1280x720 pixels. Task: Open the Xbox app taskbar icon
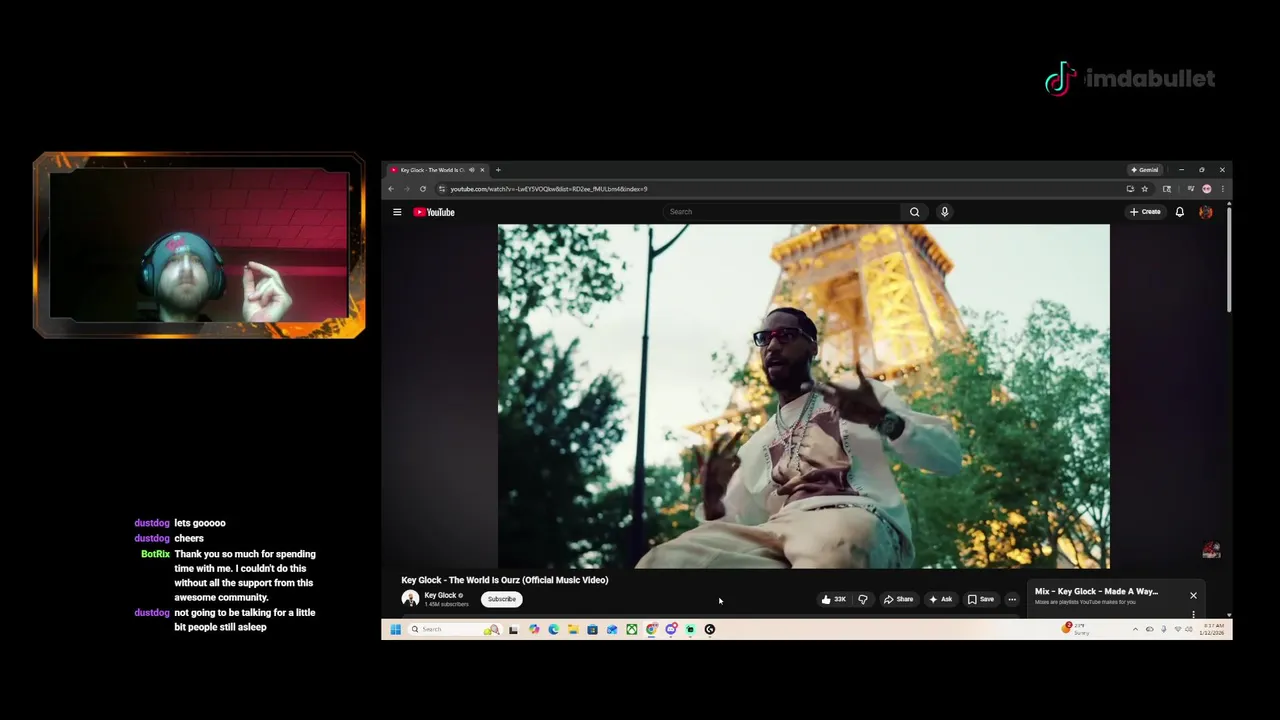tap(632, 629)
